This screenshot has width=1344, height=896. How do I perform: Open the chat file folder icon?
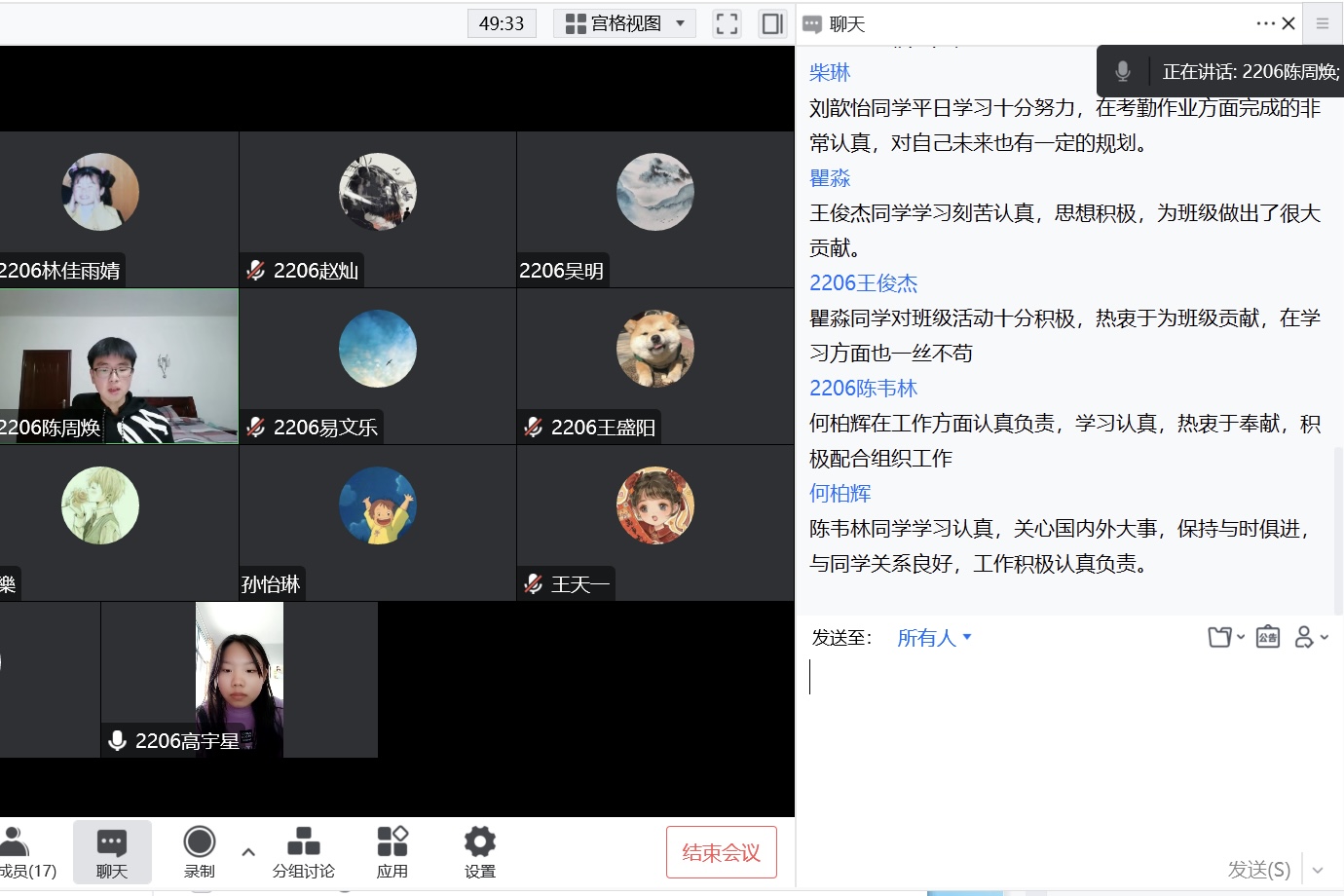pos(1221,637)
